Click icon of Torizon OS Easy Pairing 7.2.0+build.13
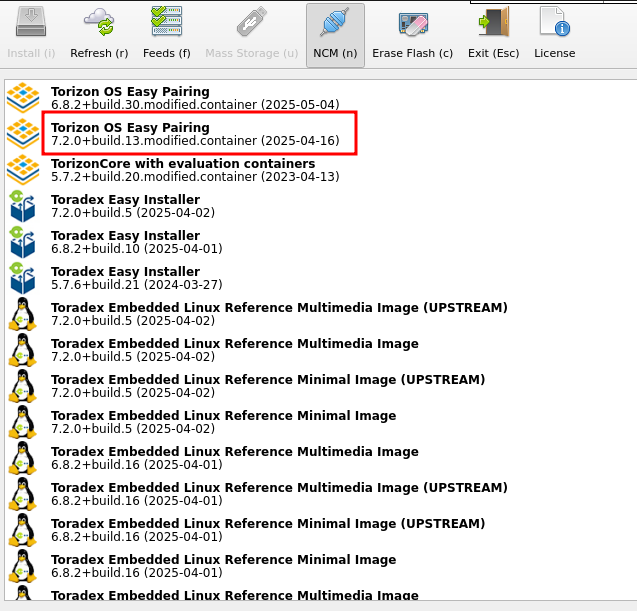Viewport: 637px width, 611px height. pyautogui.click(x=23, y=134)
